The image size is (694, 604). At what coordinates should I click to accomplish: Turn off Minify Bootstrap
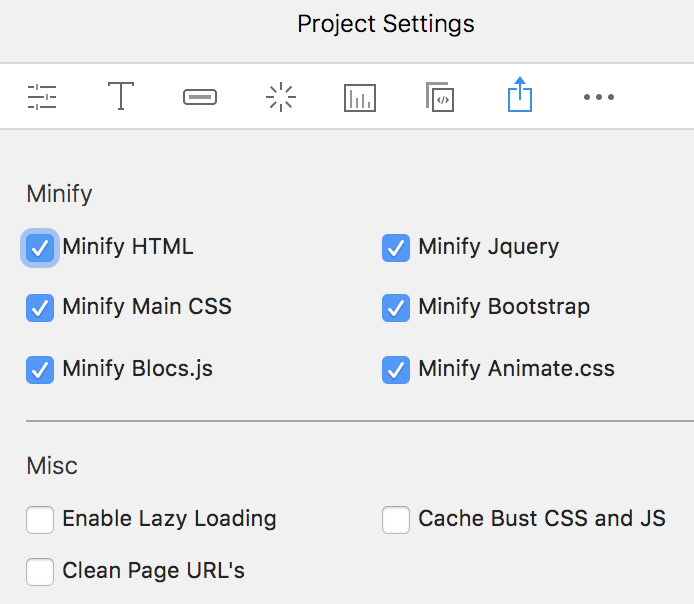[x=396, y=308]
